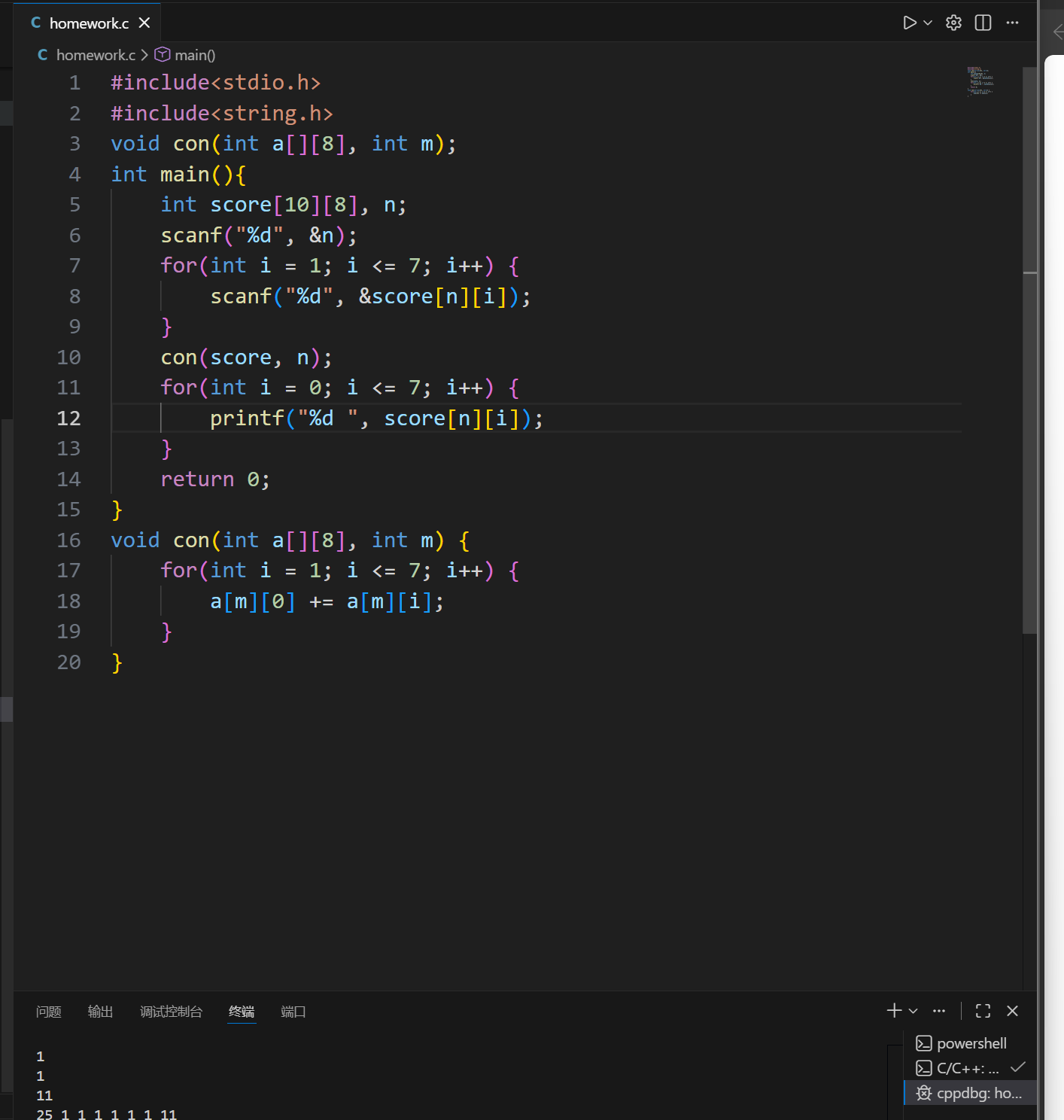The height and width of the screenshot is (1120, 1064).
Task: Click the code minimap preview
Action: 980,81
